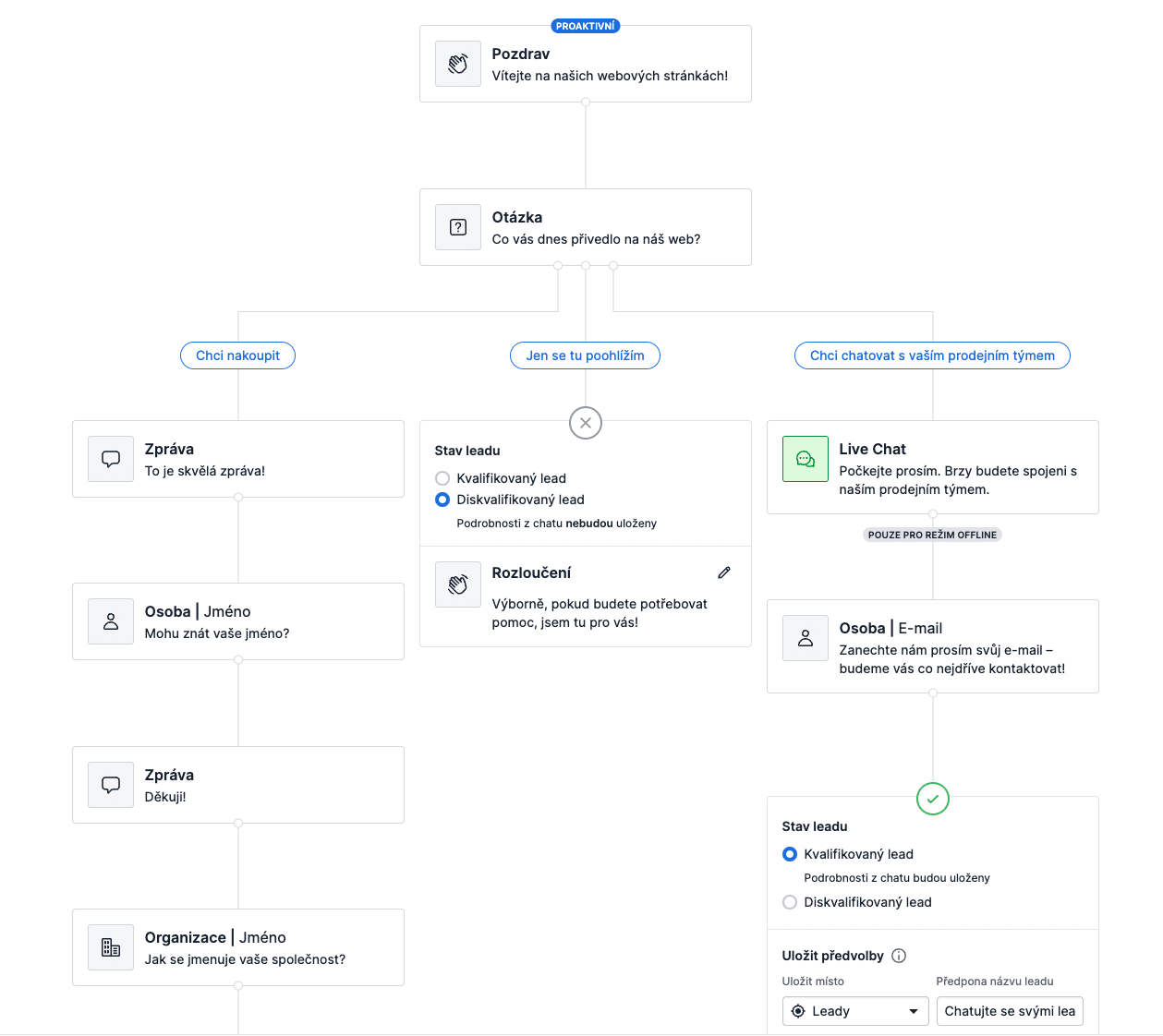Click the person icon in Osoba | Jméno block

pyautogui.click(x=111, y=621)
